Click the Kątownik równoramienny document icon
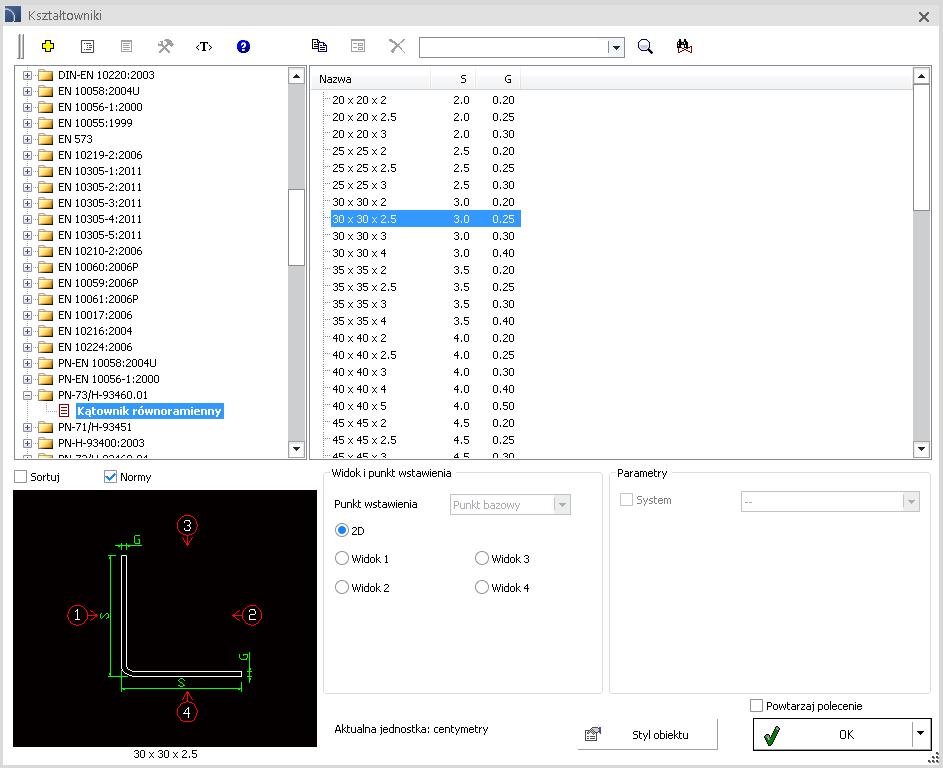Screen dimensions: 943x768 tap(64, 411)
